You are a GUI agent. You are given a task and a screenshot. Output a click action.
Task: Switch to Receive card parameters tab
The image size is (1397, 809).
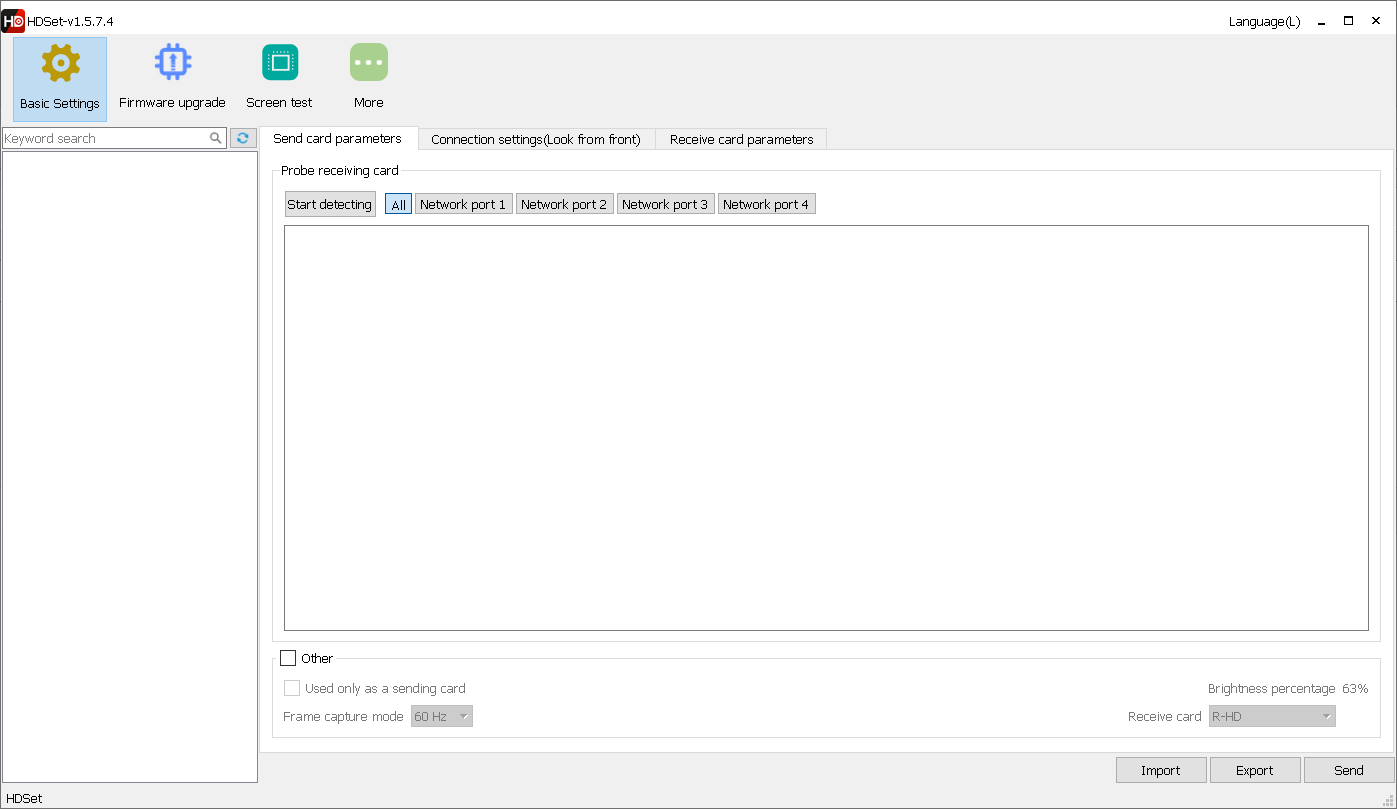point(740,139)
